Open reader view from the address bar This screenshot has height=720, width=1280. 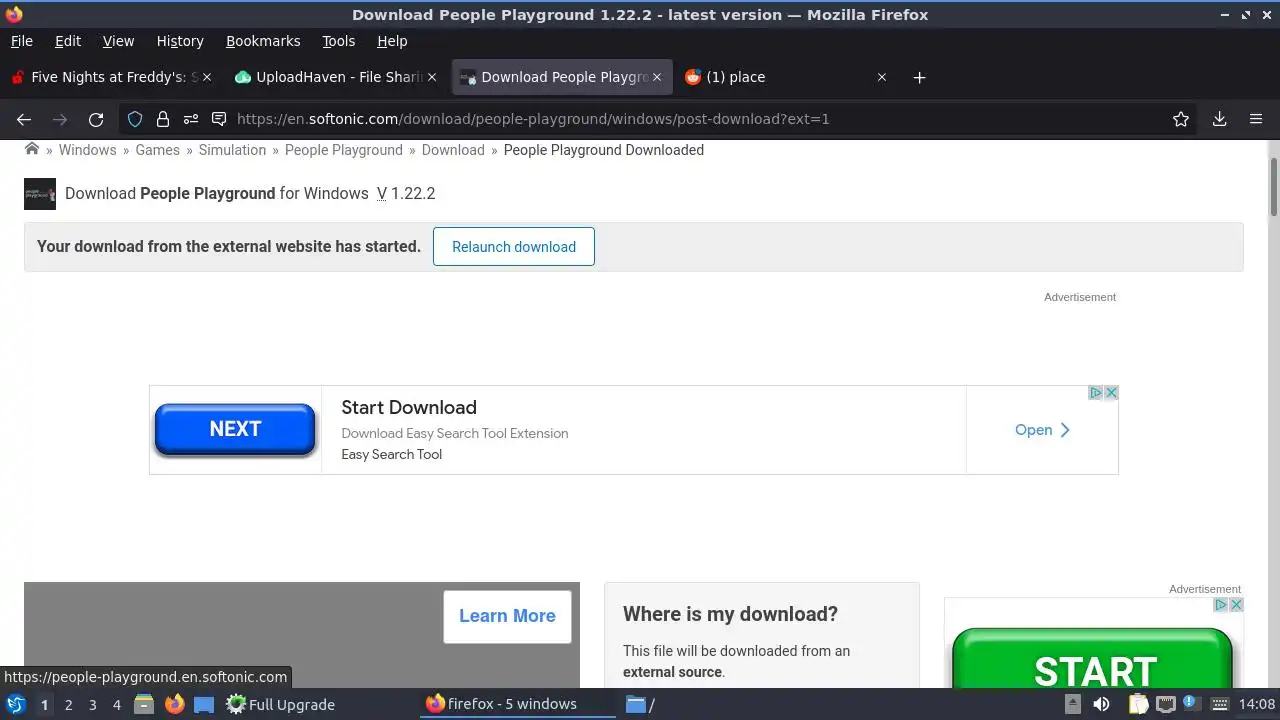pos(219,119)
